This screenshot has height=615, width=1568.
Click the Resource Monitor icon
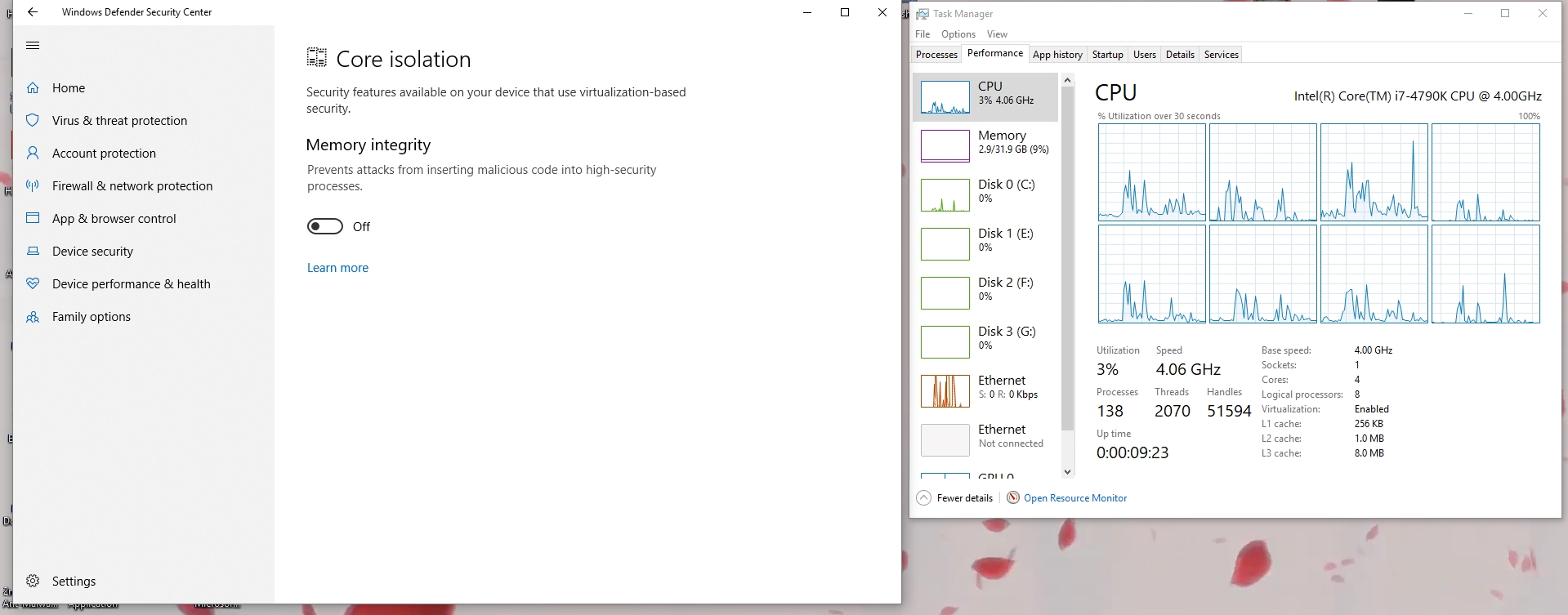point(1013,498)
